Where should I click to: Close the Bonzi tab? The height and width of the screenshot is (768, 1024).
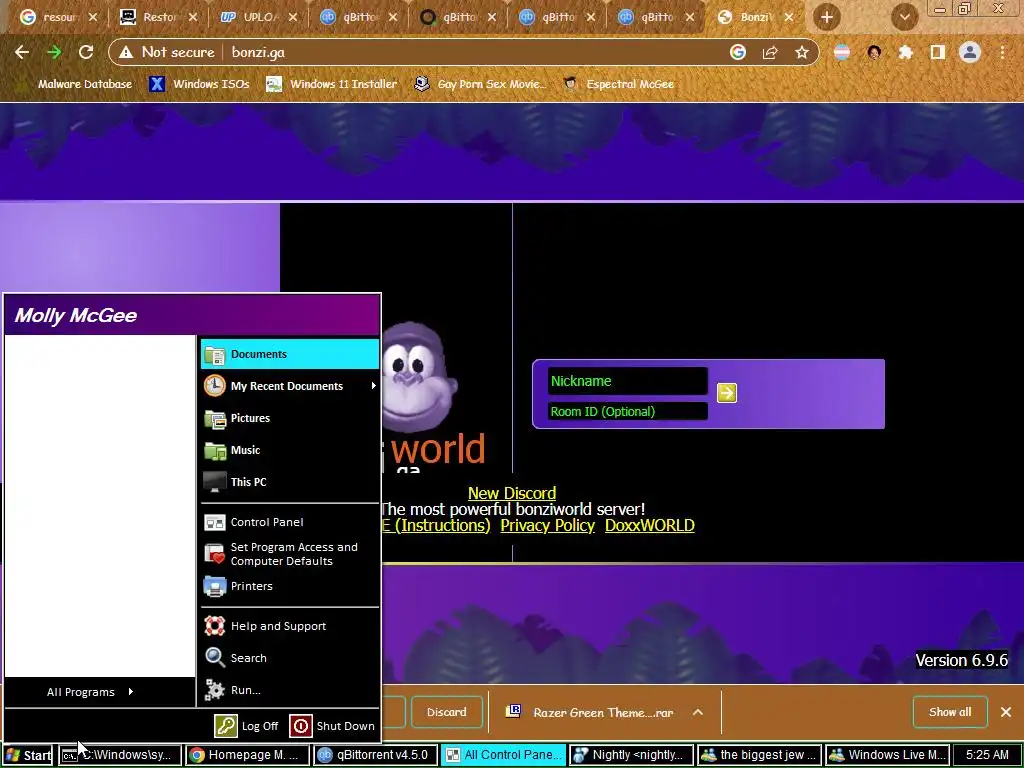click(x=789, y=17)
